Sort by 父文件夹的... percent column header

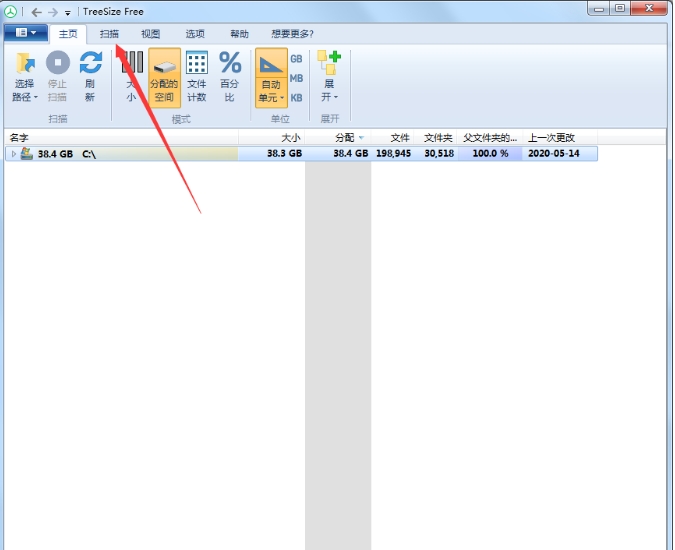[490, 138]
